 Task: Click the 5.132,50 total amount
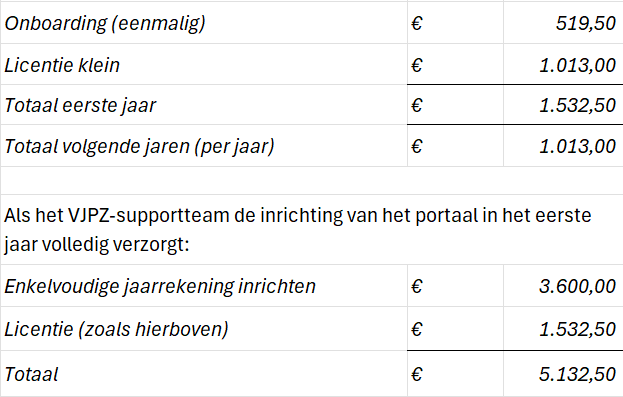[563, 374]
